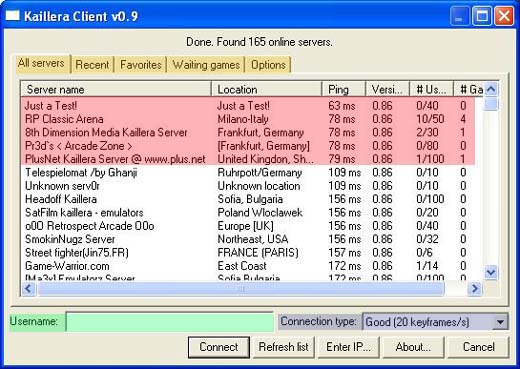Select the 'Just a Test!' server row
520x369 pixels.
pyautogui.click(x=248, y=106)
